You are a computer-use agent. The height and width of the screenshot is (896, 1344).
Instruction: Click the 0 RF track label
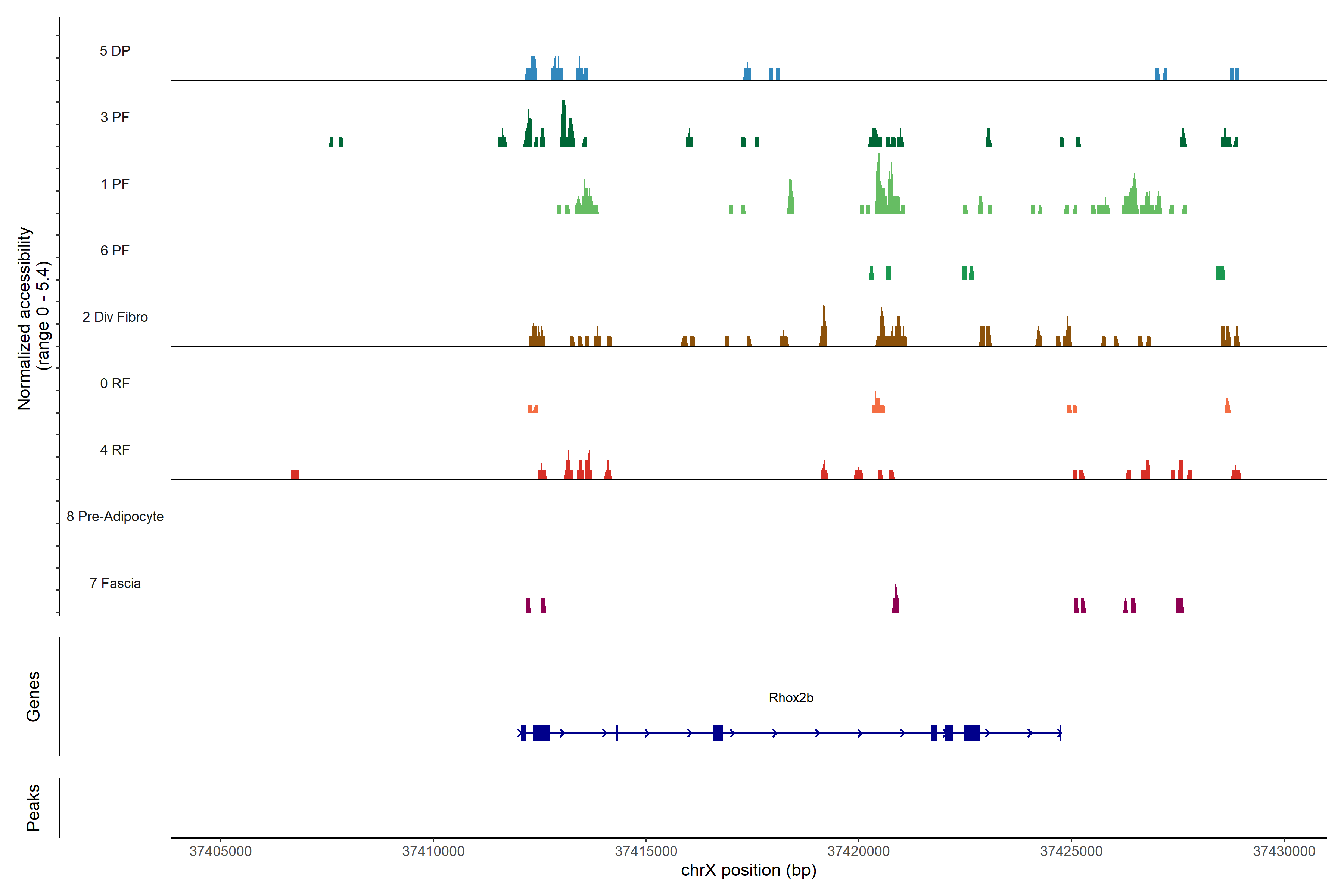115,383
